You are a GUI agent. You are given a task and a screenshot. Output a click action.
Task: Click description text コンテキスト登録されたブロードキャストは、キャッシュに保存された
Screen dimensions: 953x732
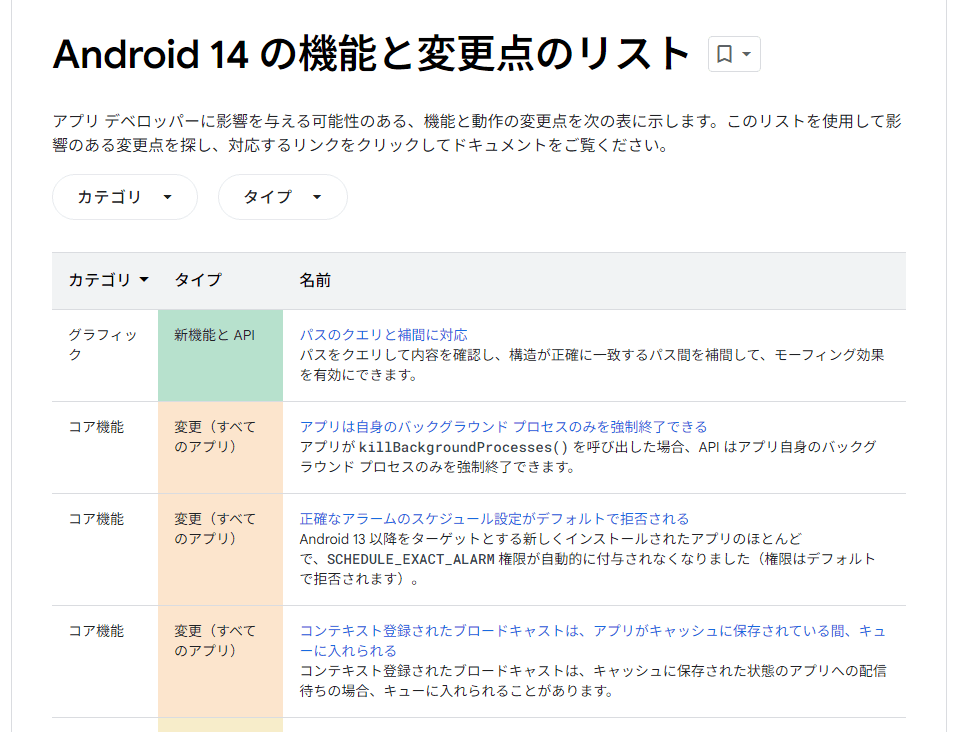click(x=593, y=681)
